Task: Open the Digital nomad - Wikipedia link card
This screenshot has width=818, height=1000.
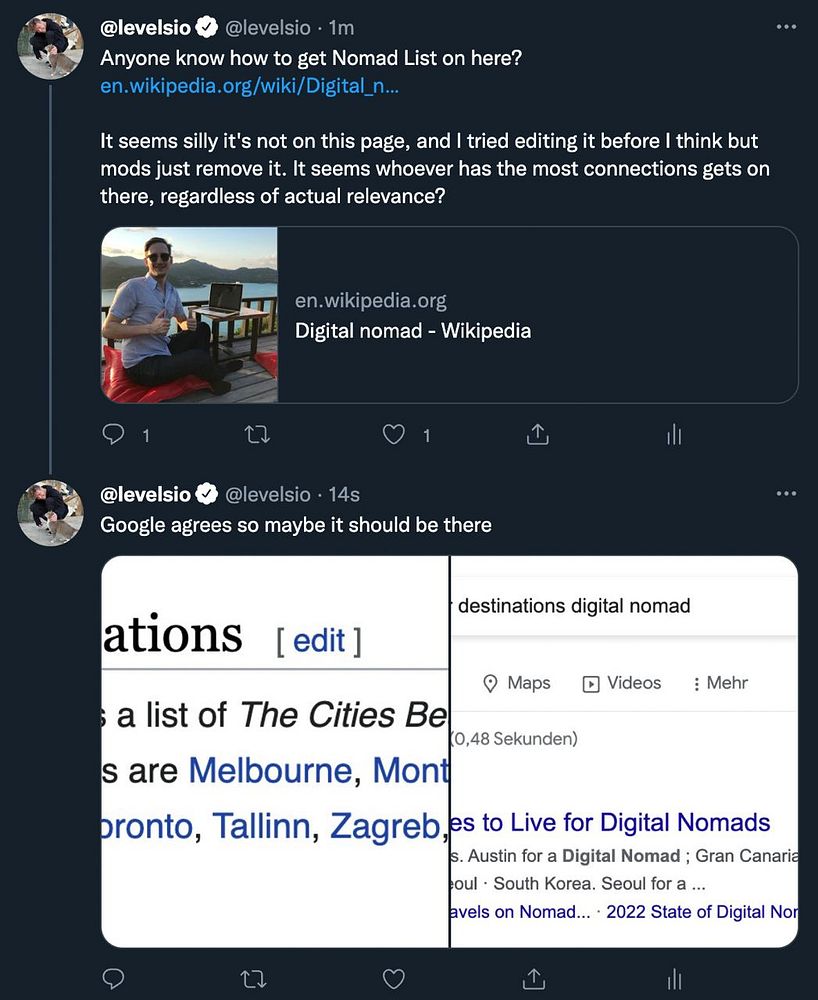Action: (449, 315)
